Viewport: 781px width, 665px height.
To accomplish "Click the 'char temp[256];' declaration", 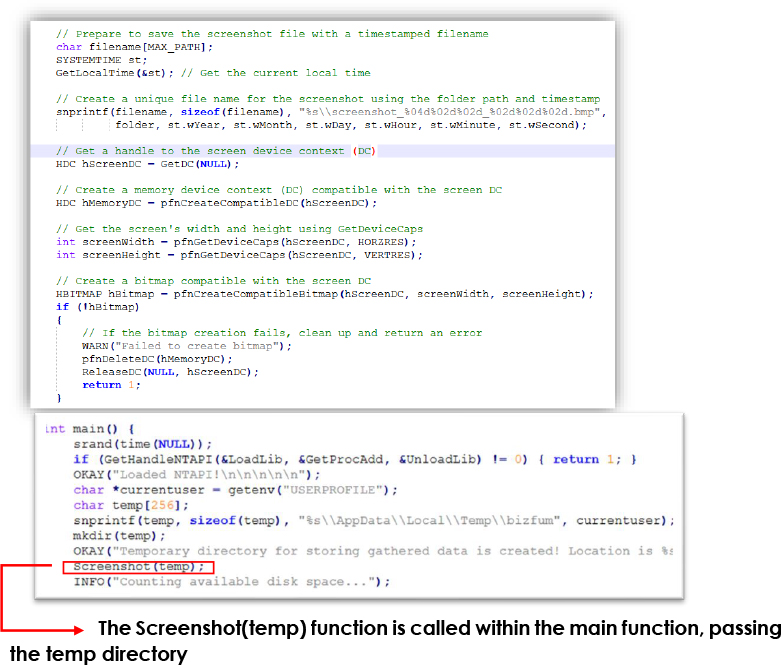I will click(x=131, y=505).
